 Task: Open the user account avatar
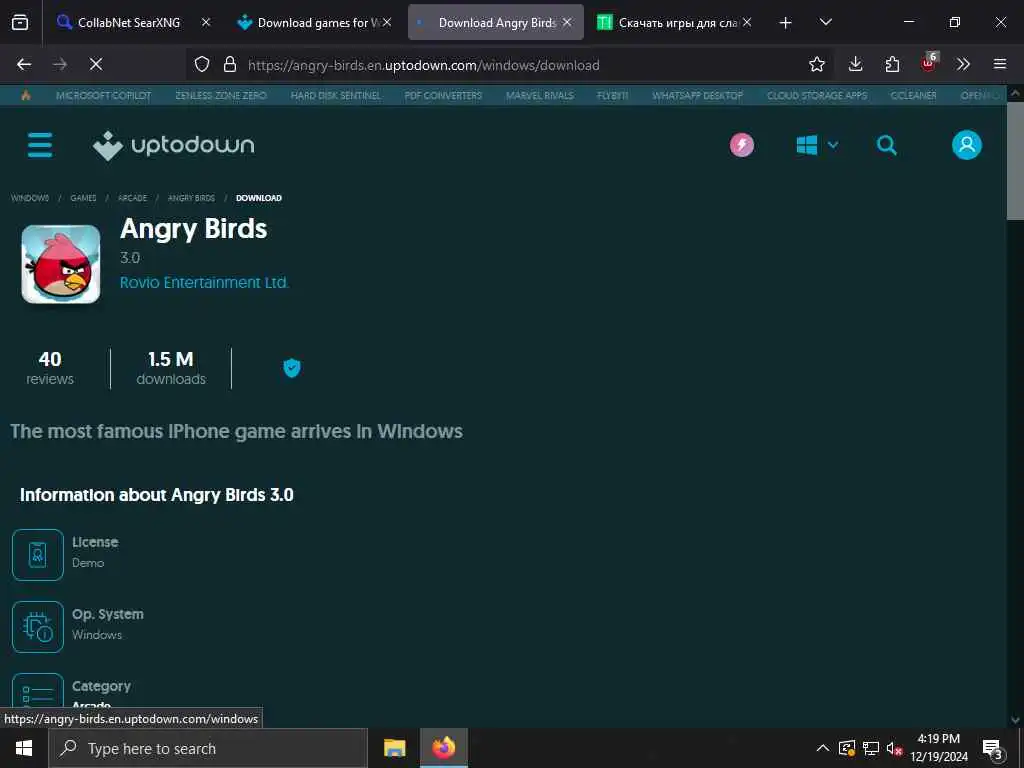tap(967, 145)
